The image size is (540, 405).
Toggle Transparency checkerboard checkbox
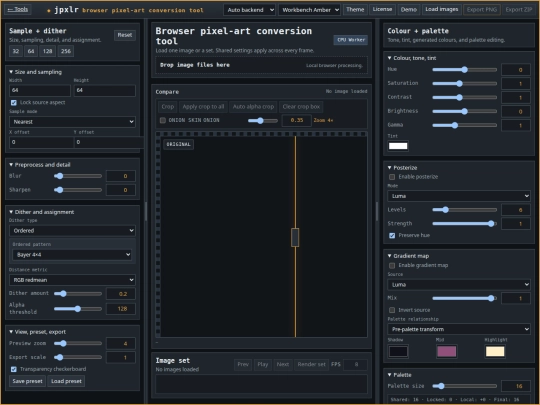[x=14, y=369]
